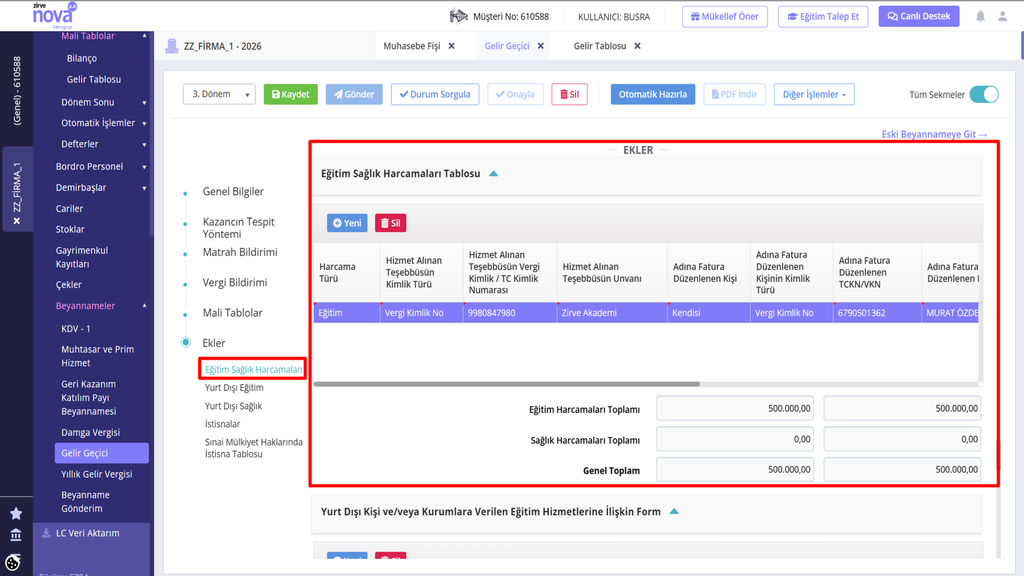Click the favorites star icon in sidebar
This screenshot has width=1024, height=576.
pyautogui.click(x=16, y=513)
